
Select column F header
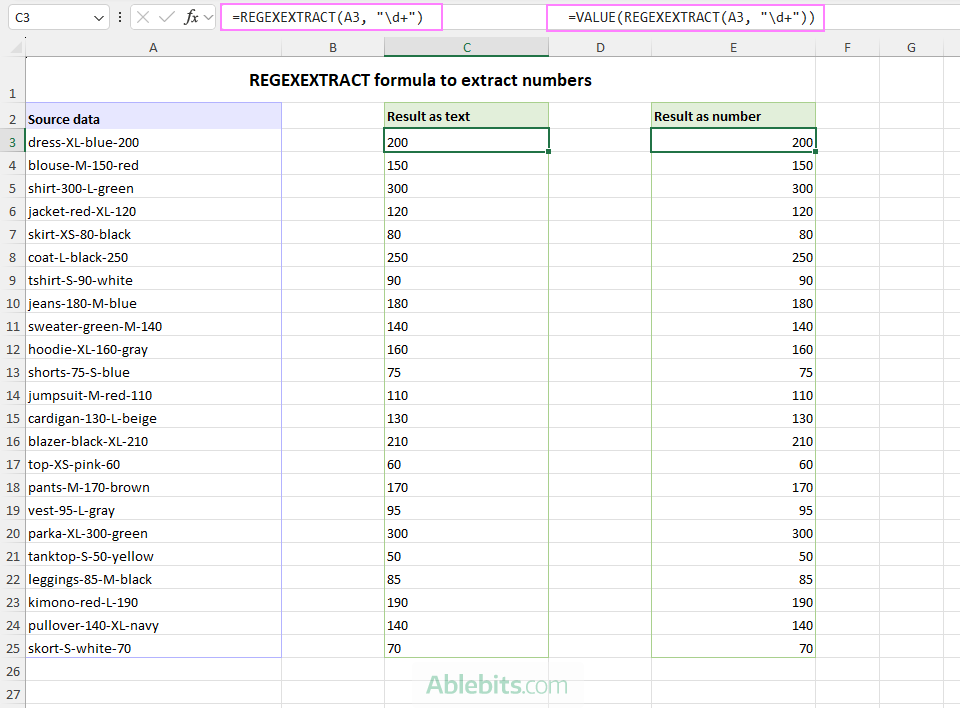(x=847, y=47)
